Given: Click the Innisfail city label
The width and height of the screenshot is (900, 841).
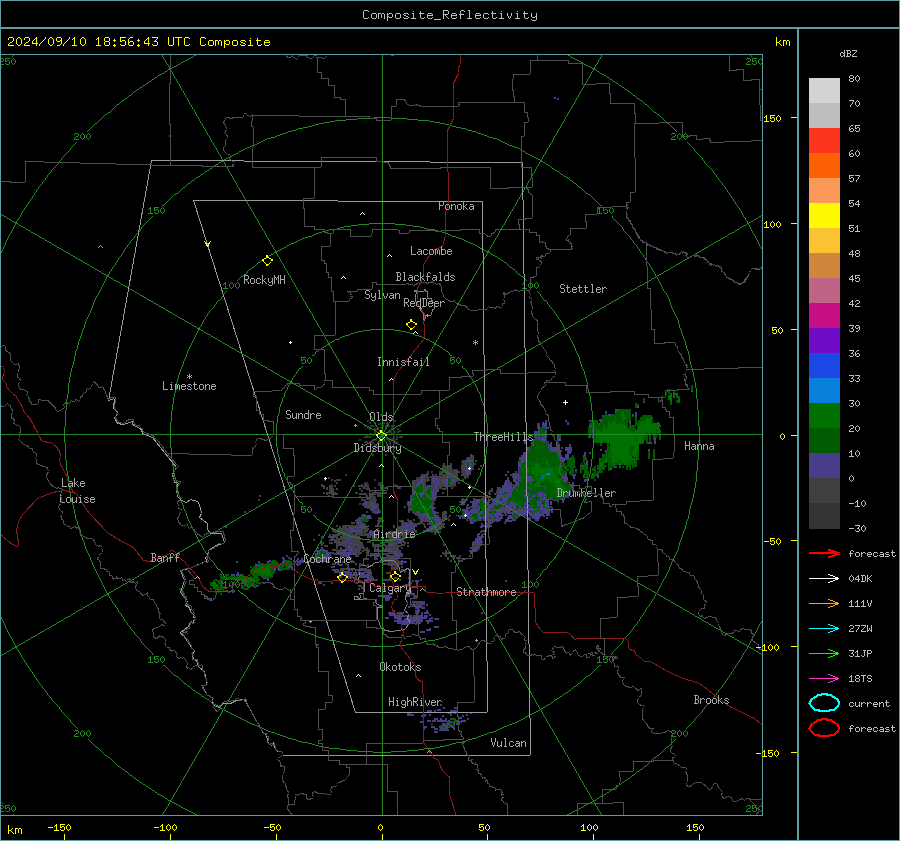Looking at the screenshot, I should point(403,362).
